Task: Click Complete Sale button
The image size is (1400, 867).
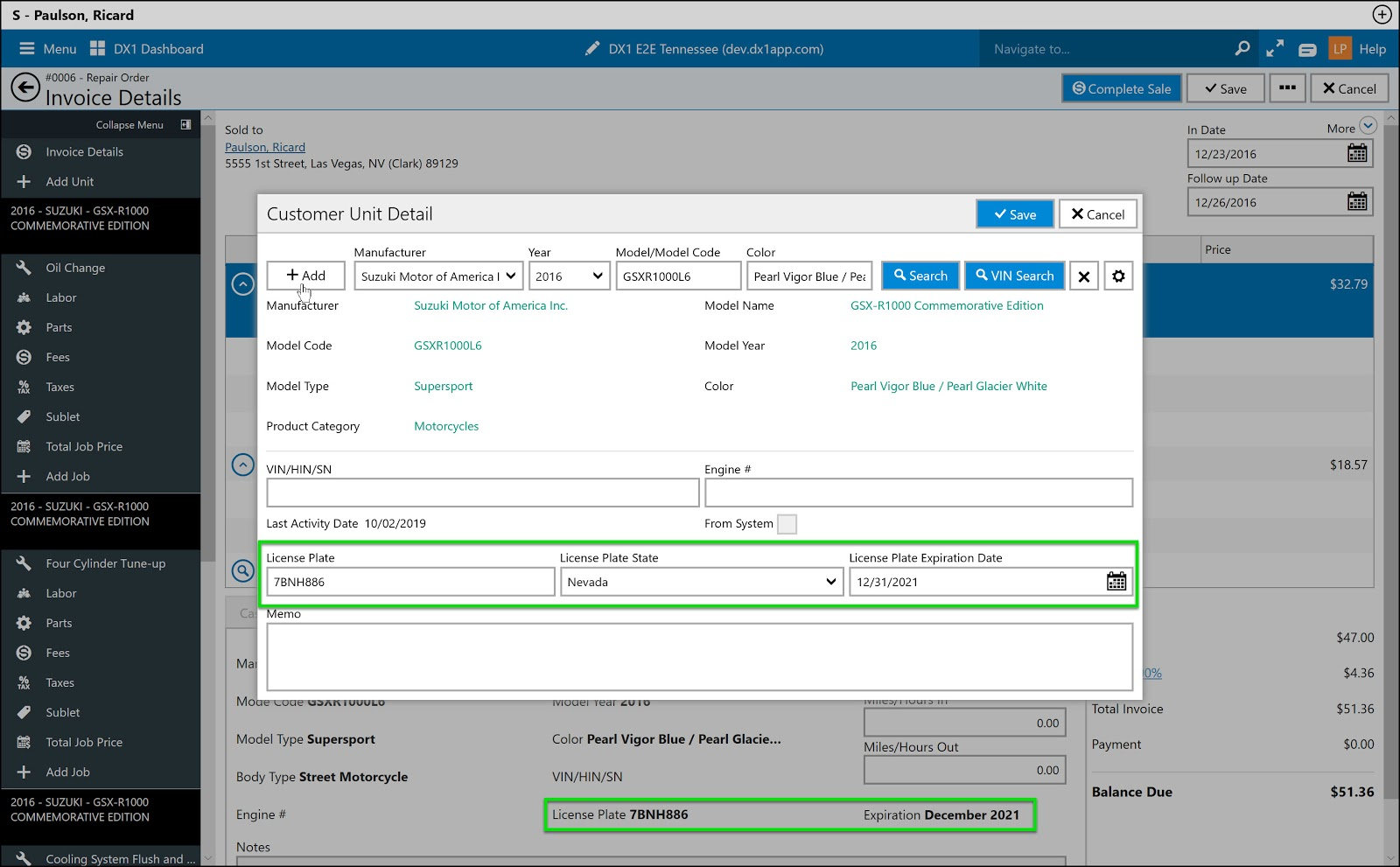Action: 1122,88
